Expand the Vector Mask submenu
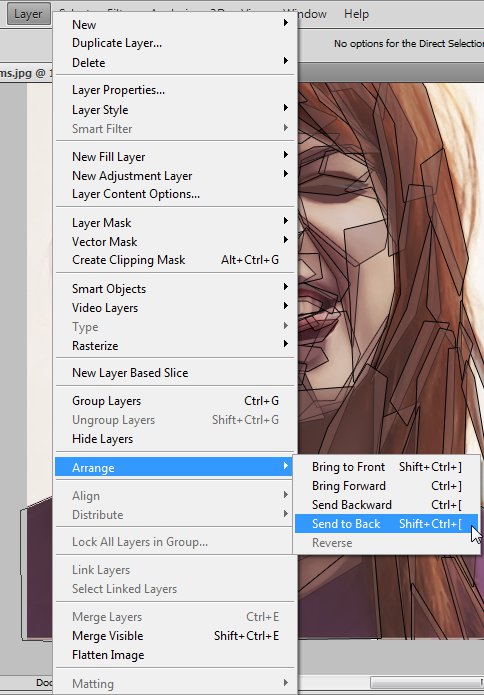 pos(175,242)
